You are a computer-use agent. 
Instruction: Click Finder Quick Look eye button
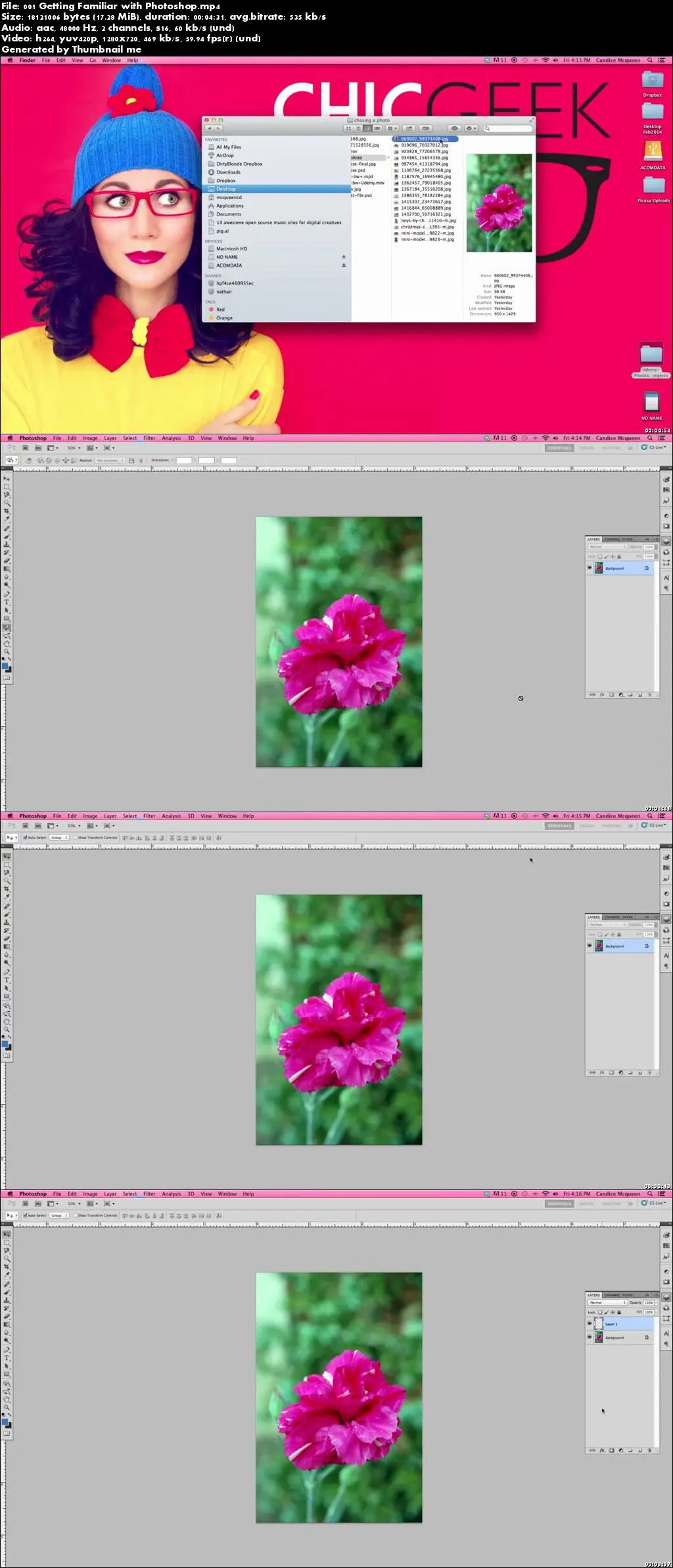click(454, 128)
